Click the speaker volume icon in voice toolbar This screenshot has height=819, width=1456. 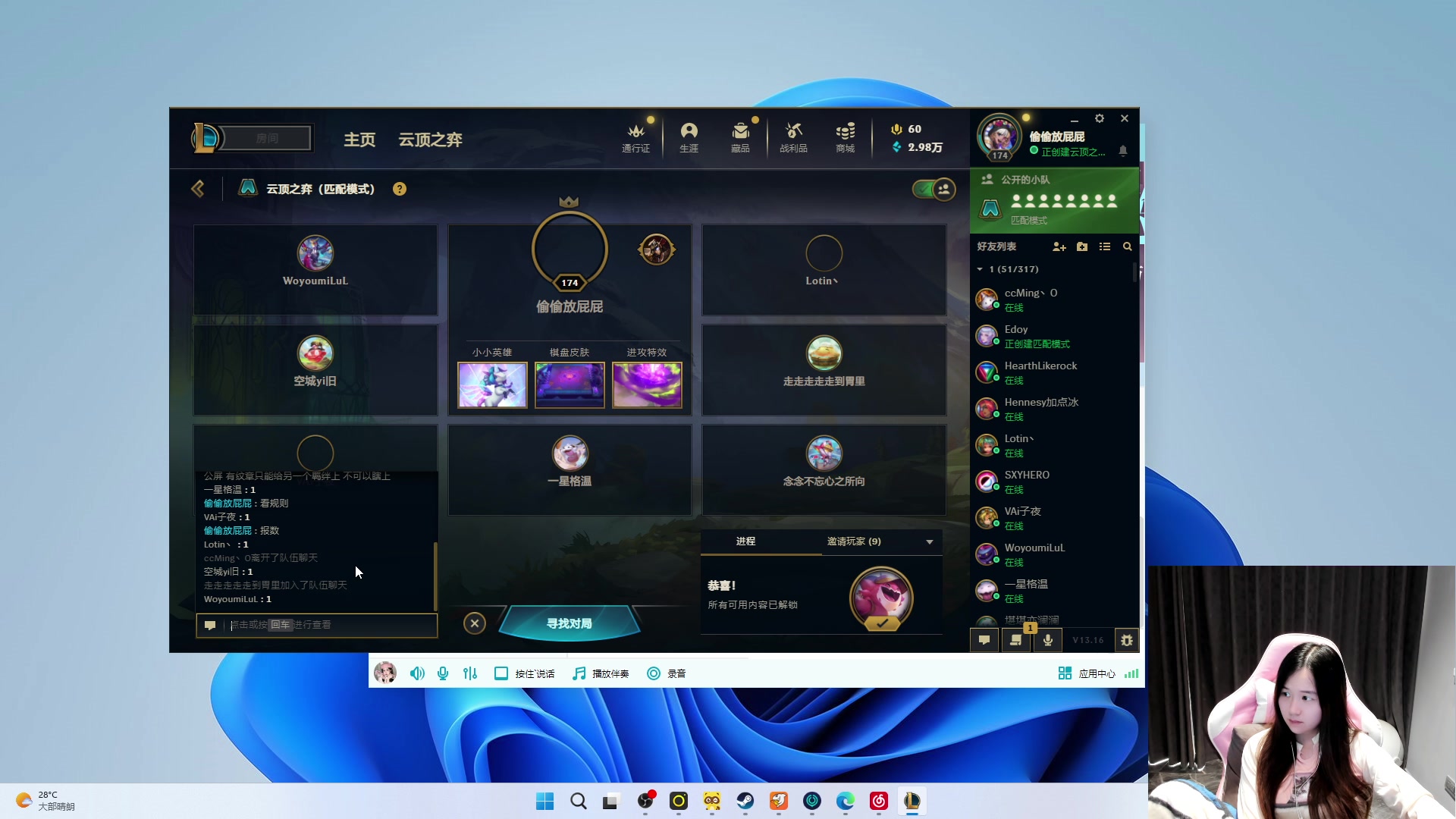click(x=417, y=673)
